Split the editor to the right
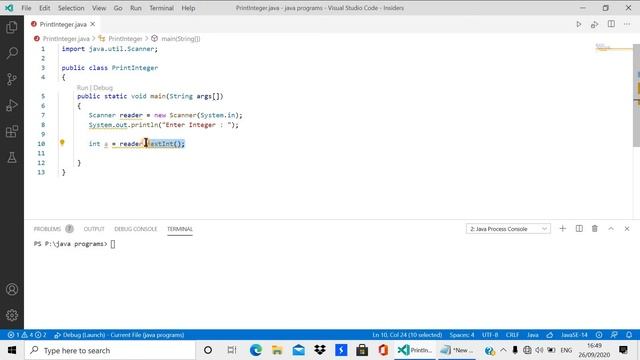 pyautogui.click(x=611, y=24)
